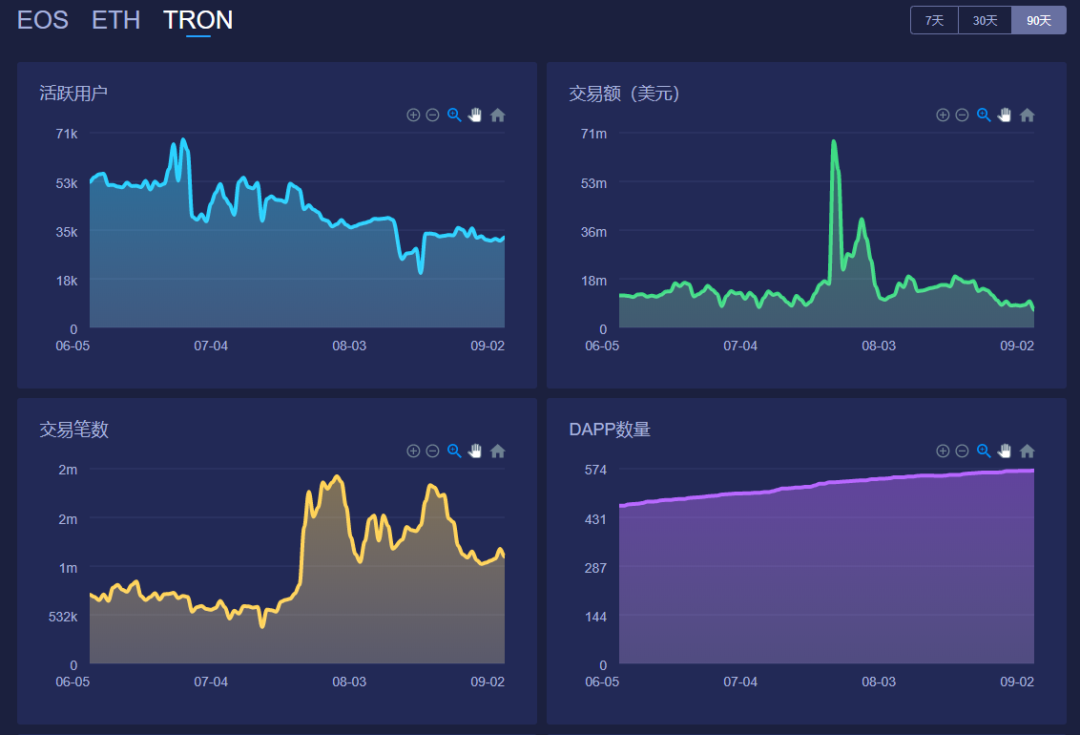Reset the 交易额 chart with the home icon
Viewport: 1080px width, 735px height.
(1027, 115)
